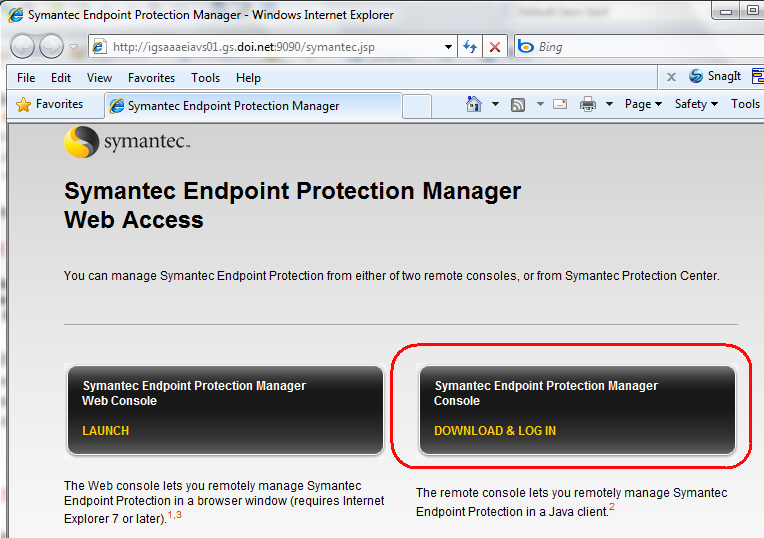This screenshot has width=764, height=538.
Task: Close the SnagIt toolbar with X
Action: 671,77
